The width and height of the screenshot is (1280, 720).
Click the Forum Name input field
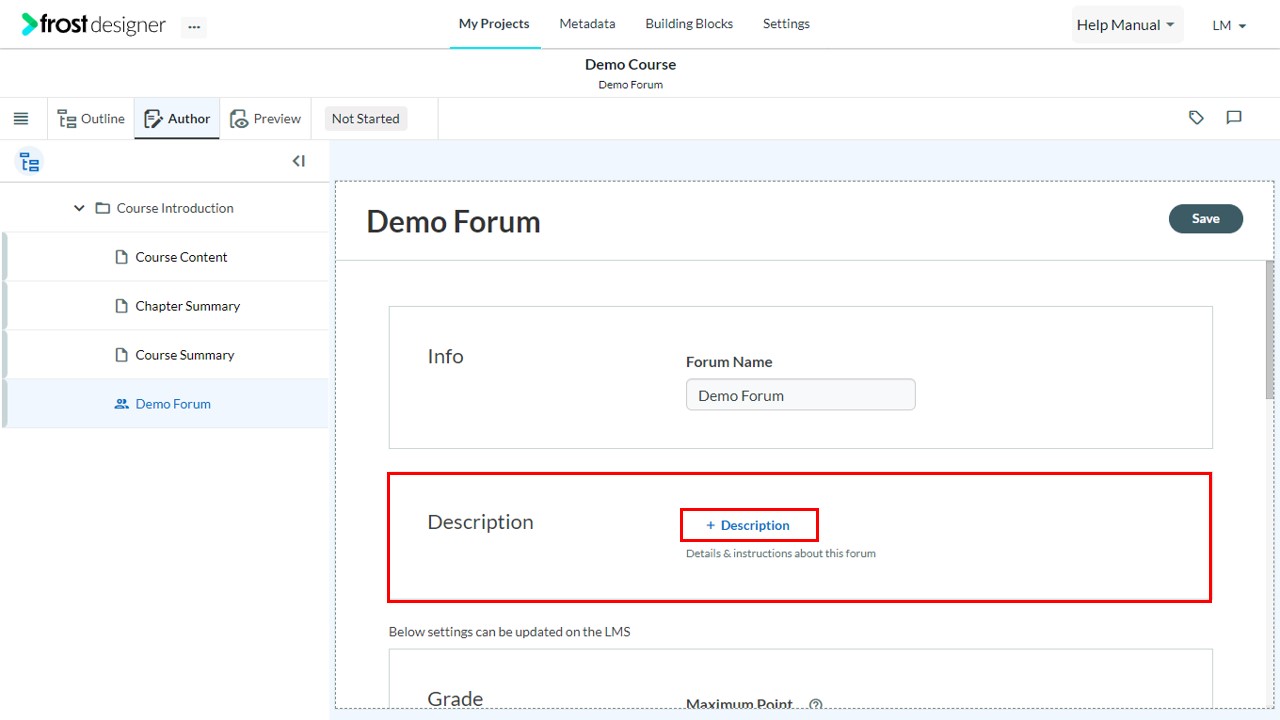pyautogui.click(x=800, y=395)
